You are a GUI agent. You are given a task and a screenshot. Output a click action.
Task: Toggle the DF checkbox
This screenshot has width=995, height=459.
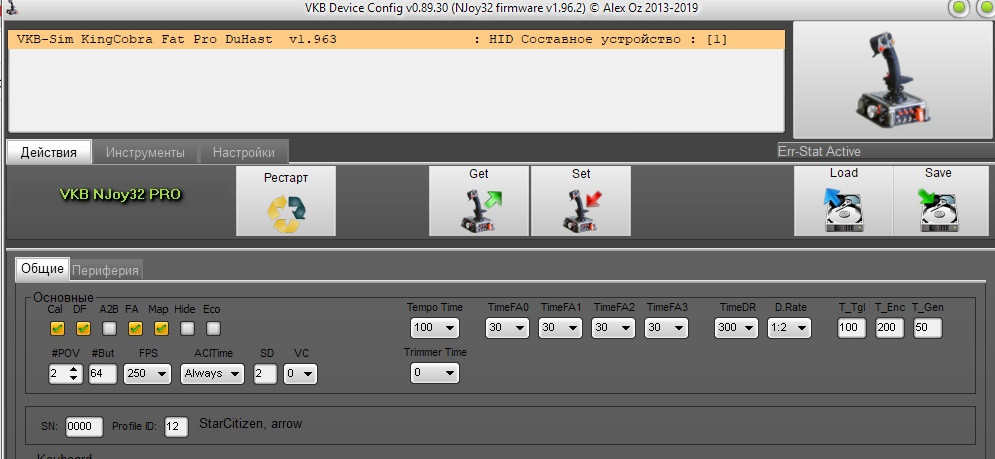(83, 328)
